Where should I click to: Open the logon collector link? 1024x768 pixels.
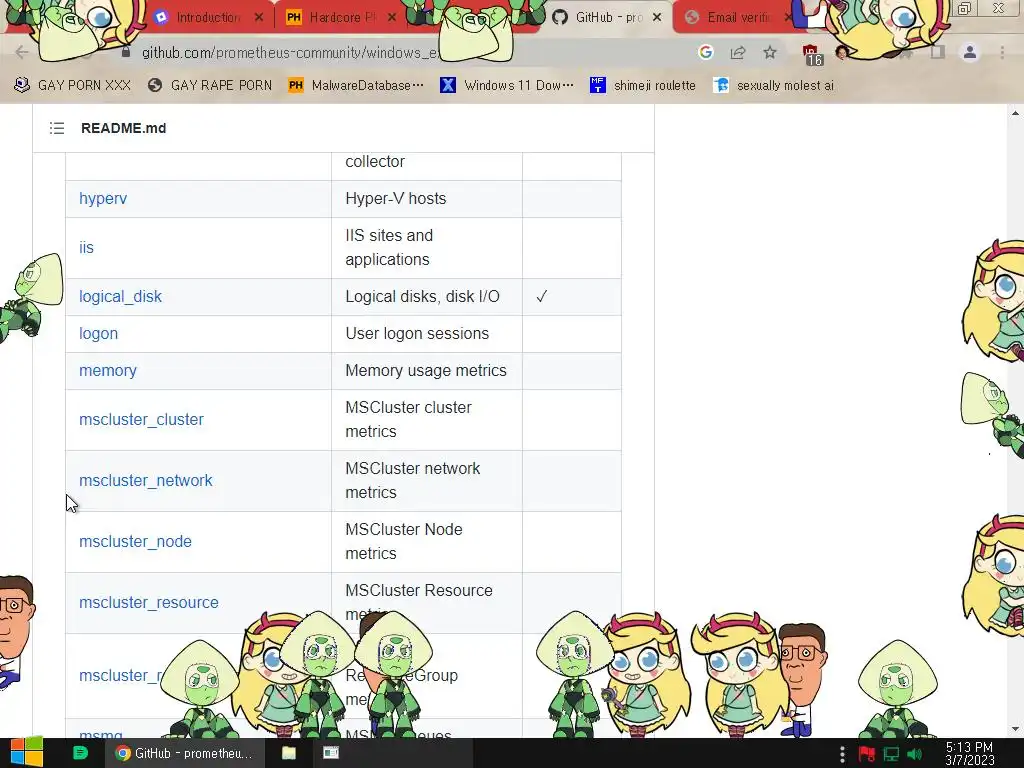pyautogui.click(x=99, y=334)
